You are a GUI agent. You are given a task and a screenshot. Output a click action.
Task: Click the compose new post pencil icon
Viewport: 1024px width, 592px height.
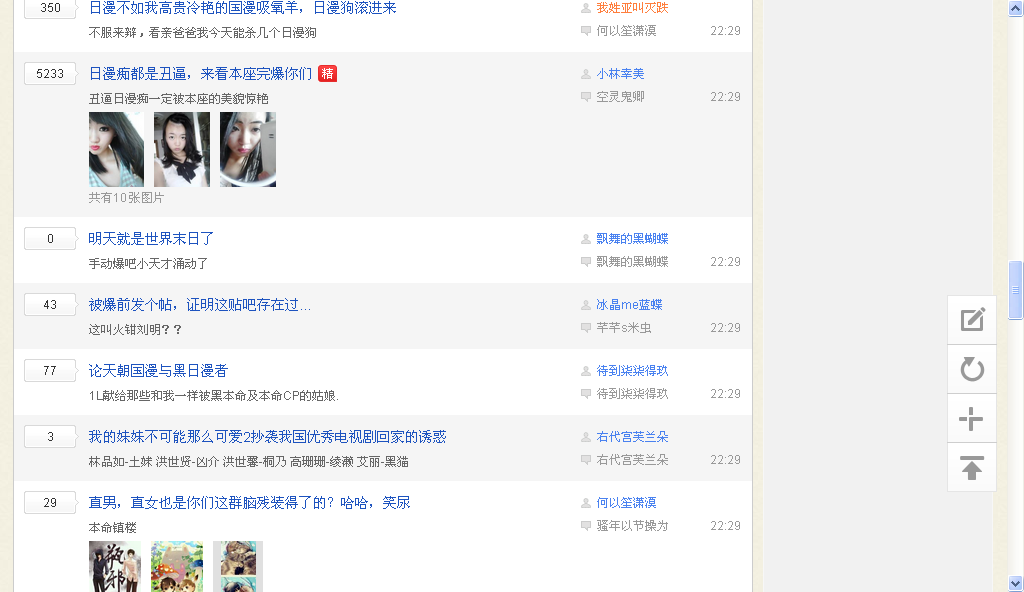(x=972, y=320)
